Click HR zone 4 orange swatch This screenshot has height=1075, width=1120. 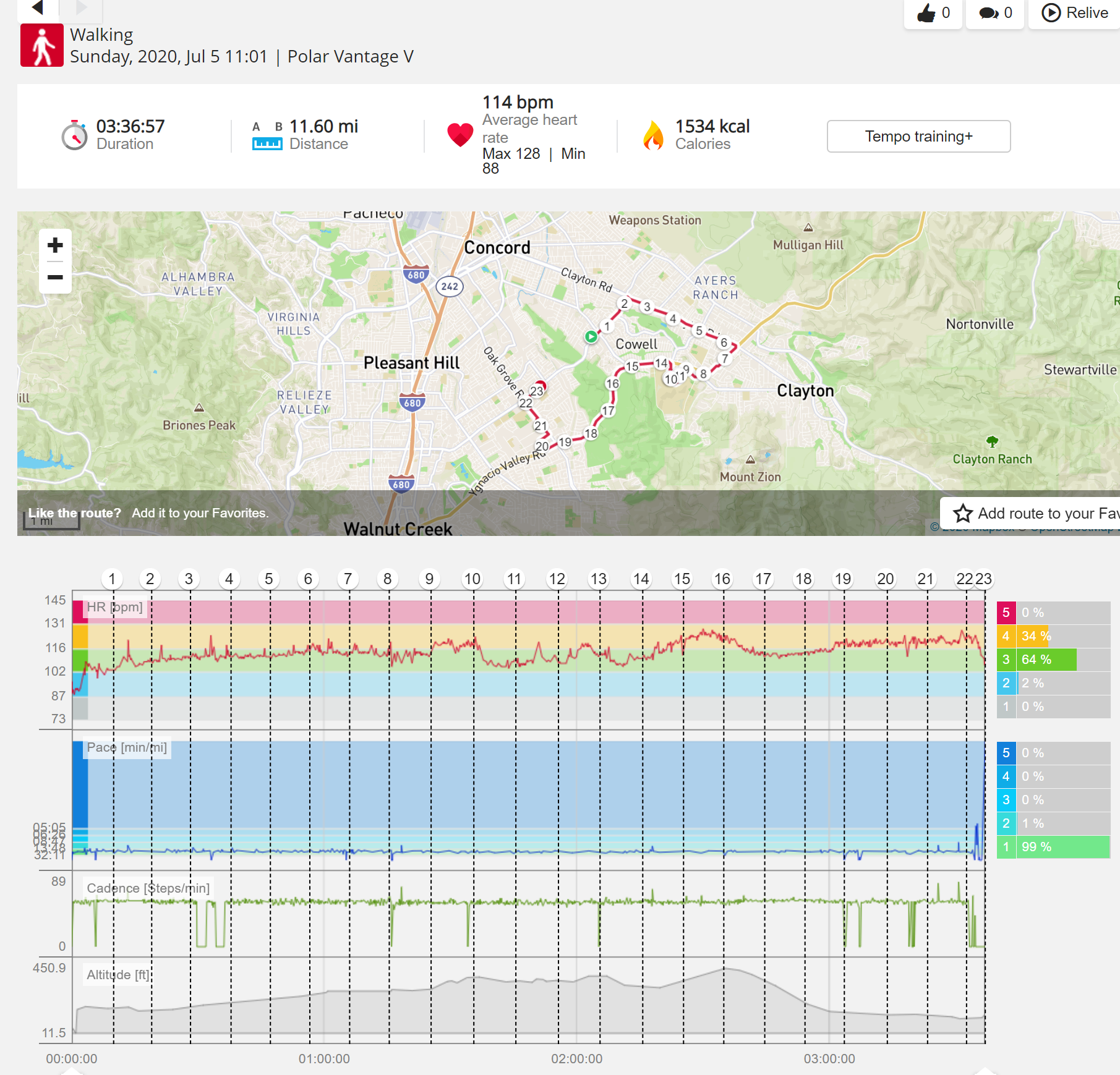tap(1006, 636)
